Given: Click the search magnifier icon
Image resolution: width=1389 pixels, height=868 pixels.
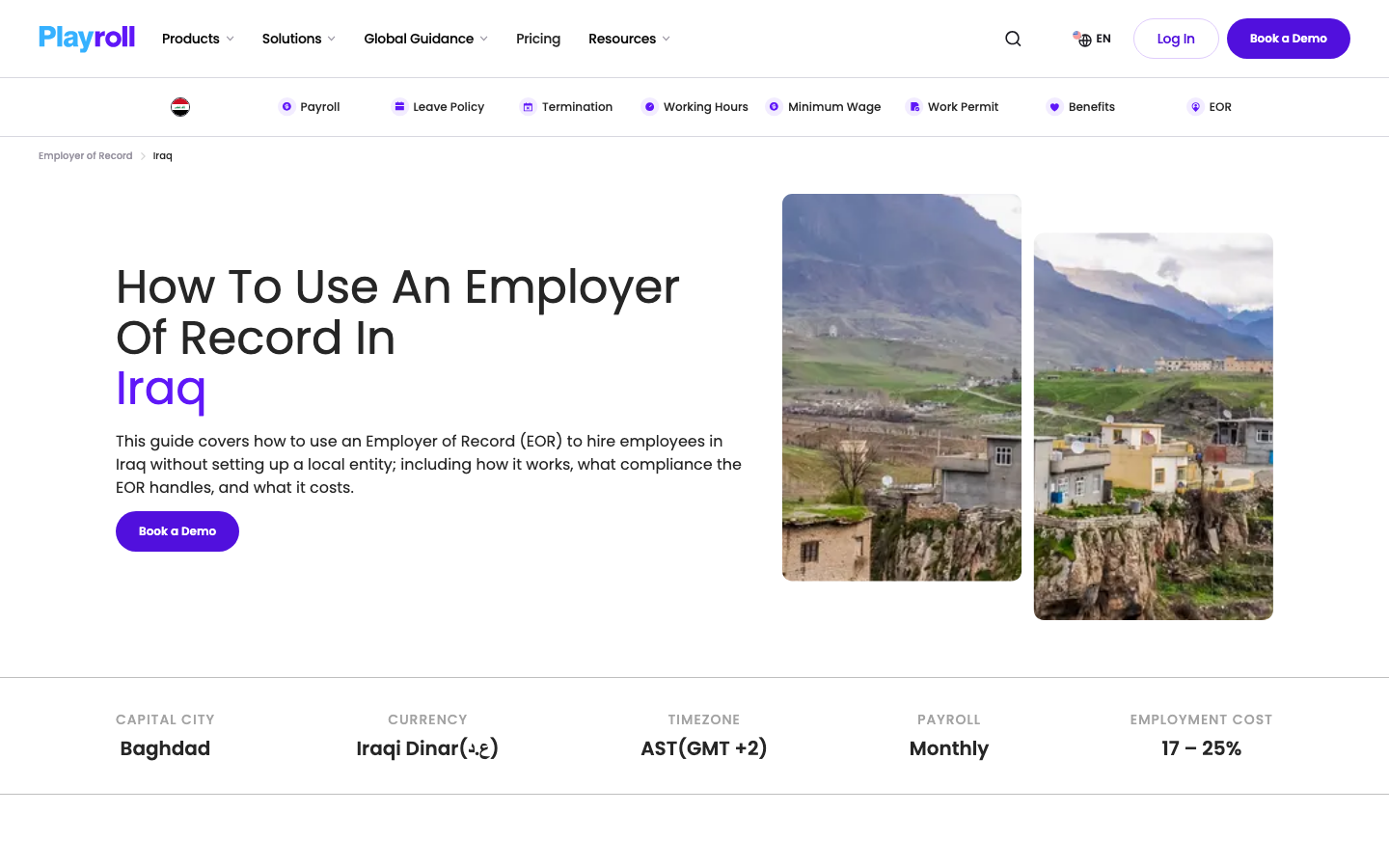Looking at the screenshot, I should coord(1013,39).
